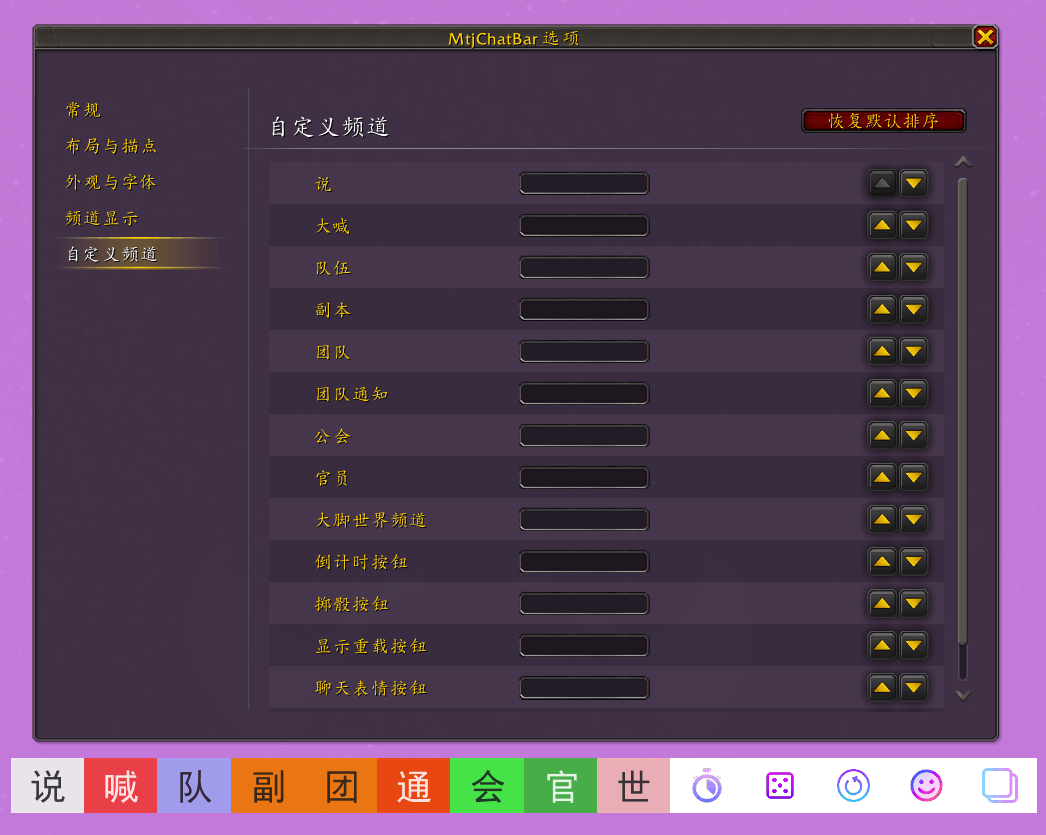Click the overlapping squares chat copy icon

pyautogui.click(x=1000, y=786)
